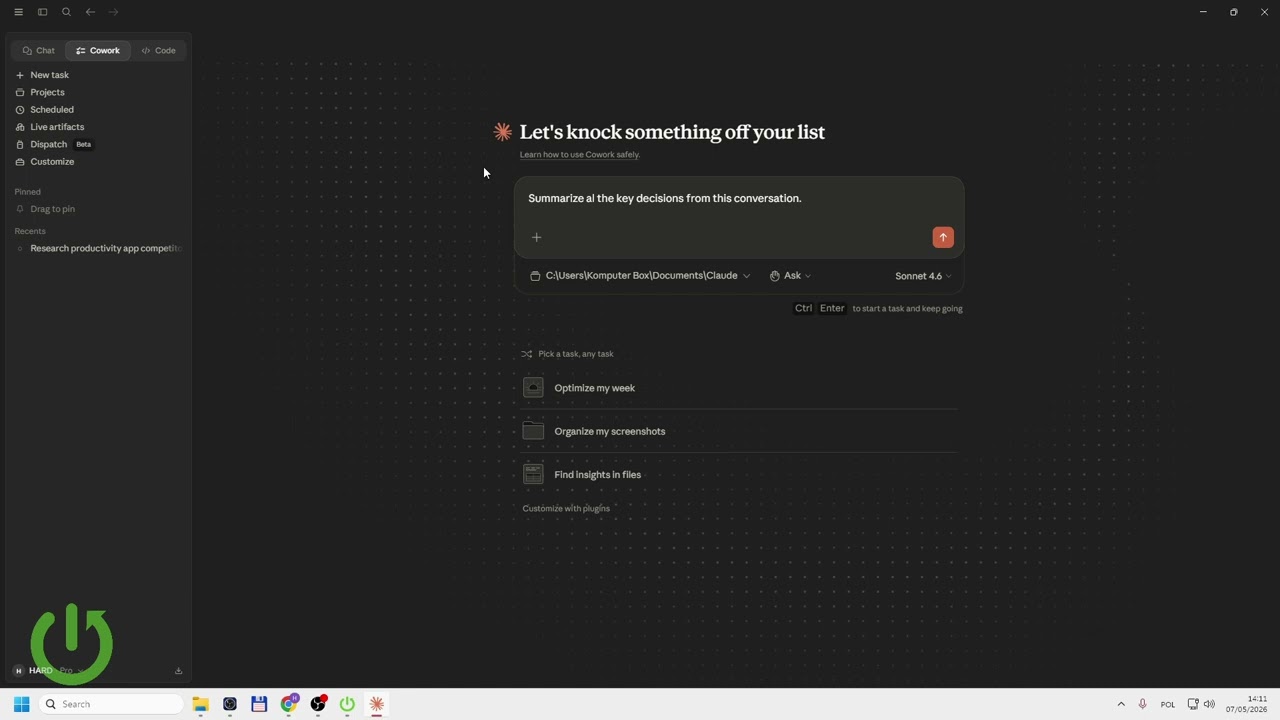Screen dimensions: 1280x720
Task: Switch to the Chat tab
Action: [39, 50]
